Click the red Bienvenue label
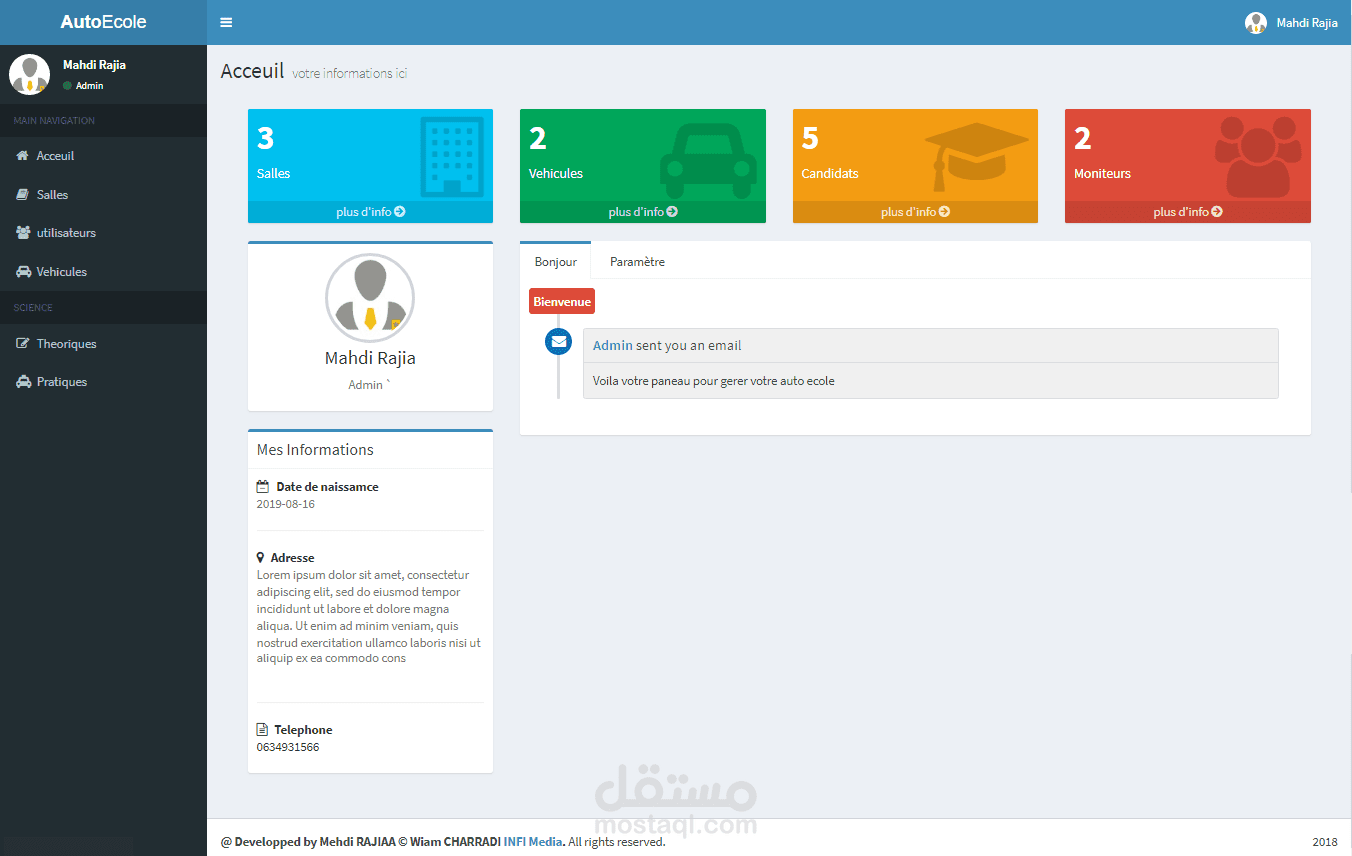The height and width of the screenshot is (856, 1352). pos(562,301)
